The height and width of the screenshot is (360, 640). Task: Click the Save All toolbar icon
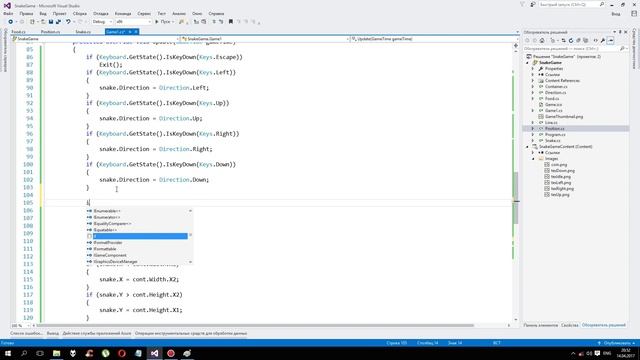click(58, 22)
